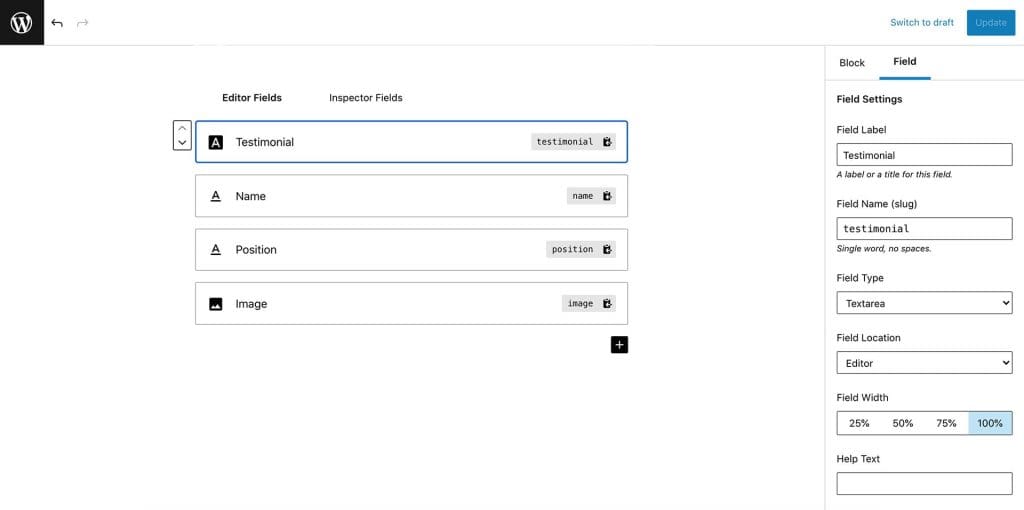Switch to Inspector Fields tab

click(x=366, y=98)
